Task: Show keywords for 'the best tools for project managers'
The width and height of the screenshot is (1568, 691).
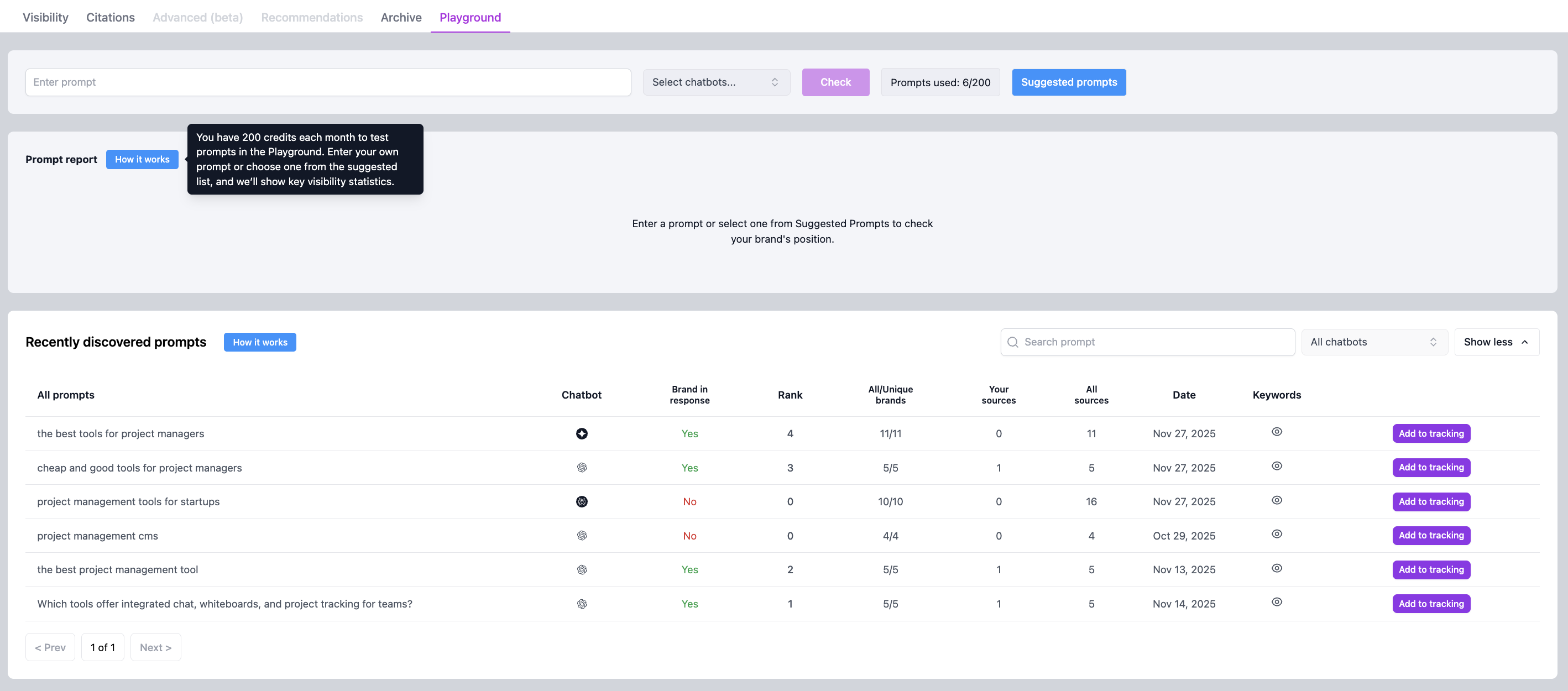Action: [x=1277, y=432]
